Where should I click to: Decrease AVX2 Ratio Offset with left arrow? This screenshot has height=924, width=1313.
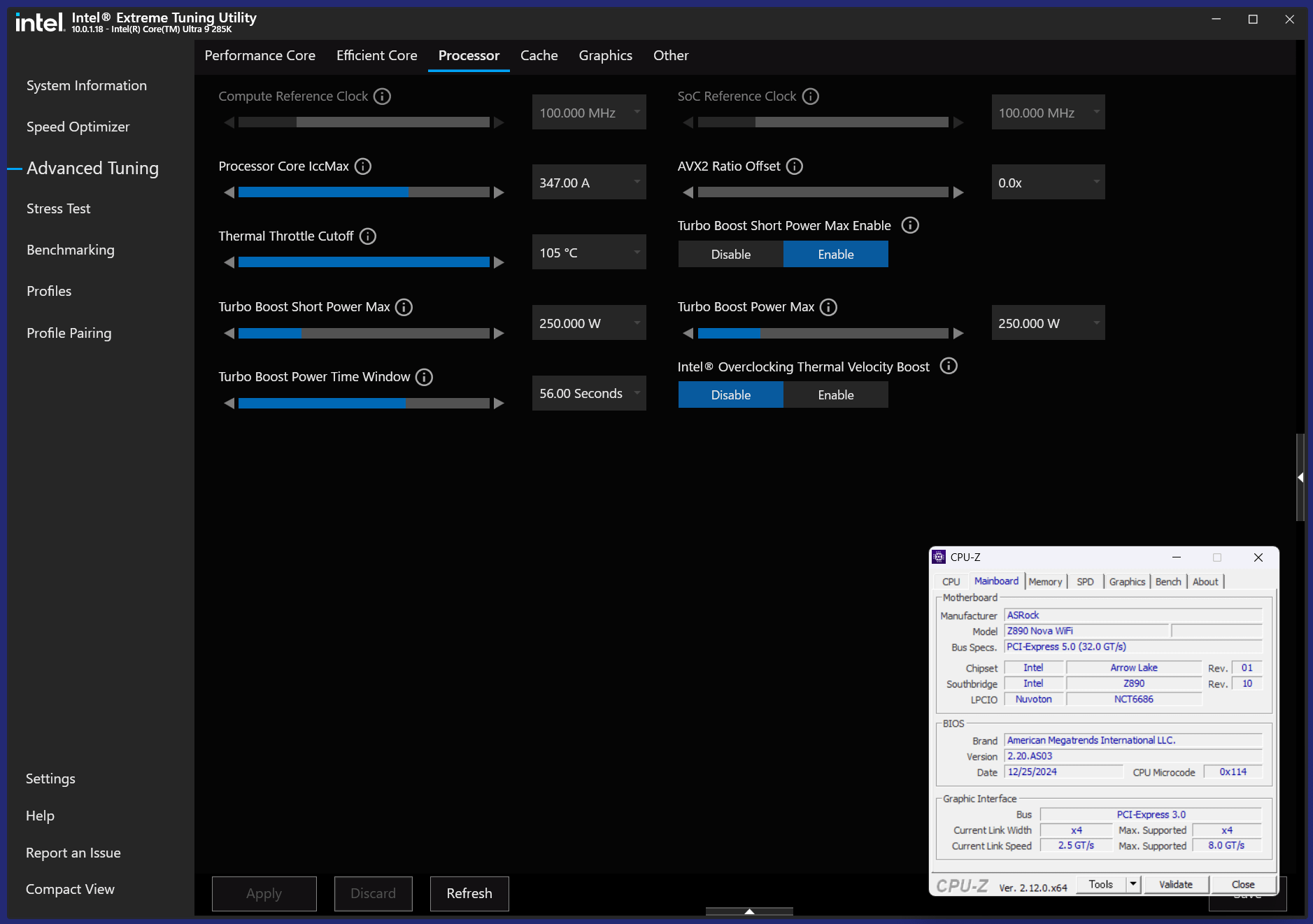click(x=688, y=192)
